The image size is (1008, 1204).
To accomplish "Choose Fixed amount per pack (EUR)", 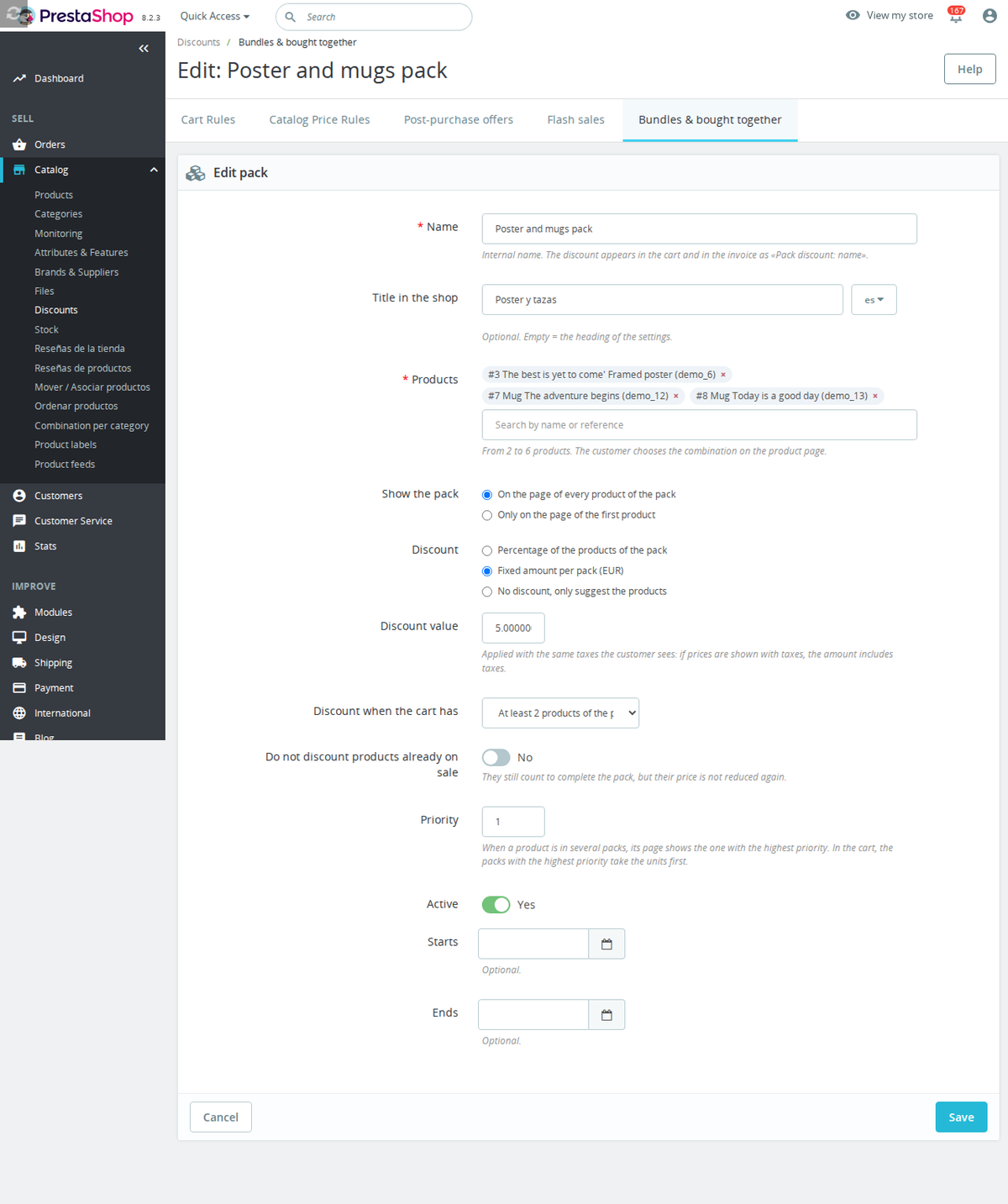I will click(487, 571).
